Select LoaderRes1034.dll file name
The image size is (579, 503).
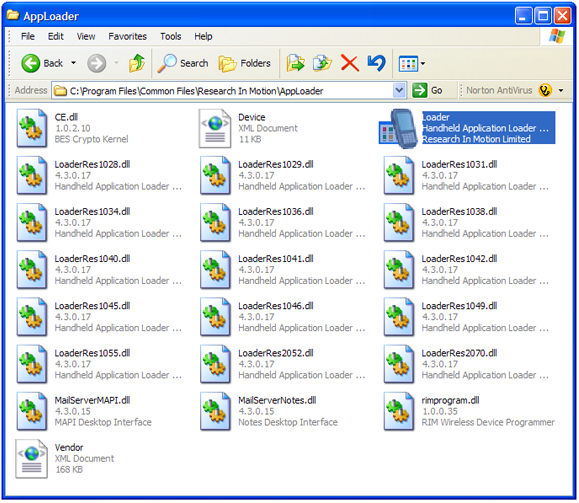click(x=92, y=212)
